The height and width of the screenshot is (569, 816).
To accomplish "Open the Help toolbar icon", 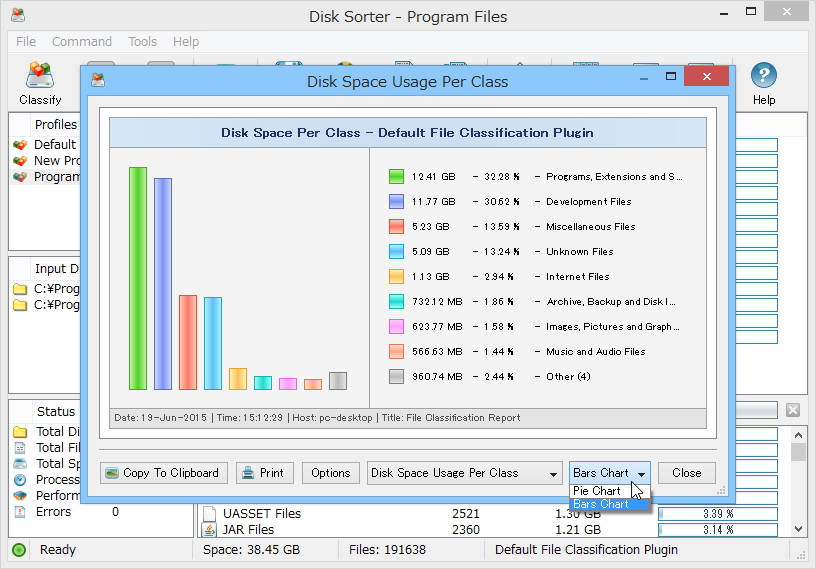I will [x=763, y=75].
